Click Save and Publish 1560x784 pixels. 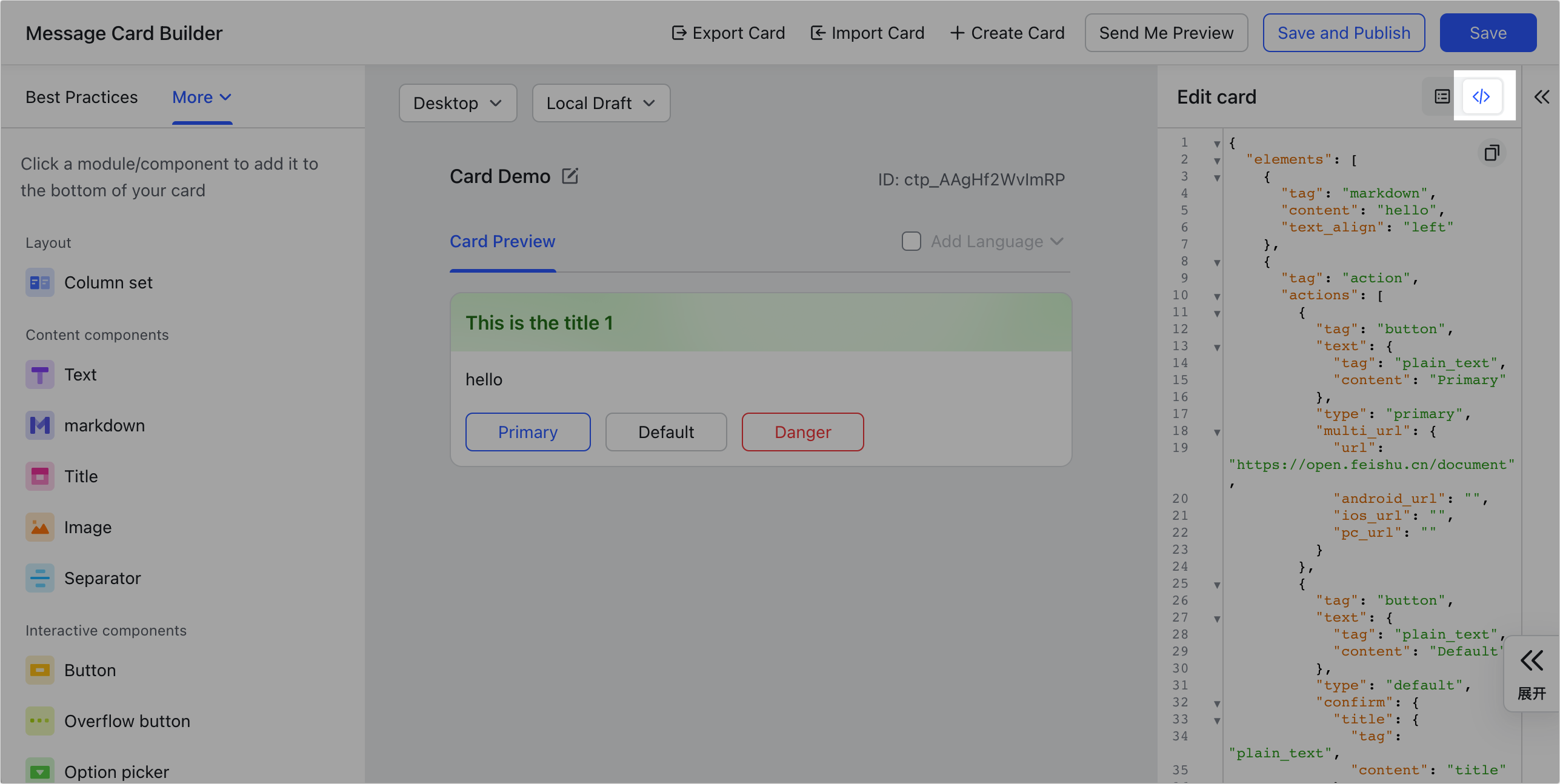(1344, 33)
